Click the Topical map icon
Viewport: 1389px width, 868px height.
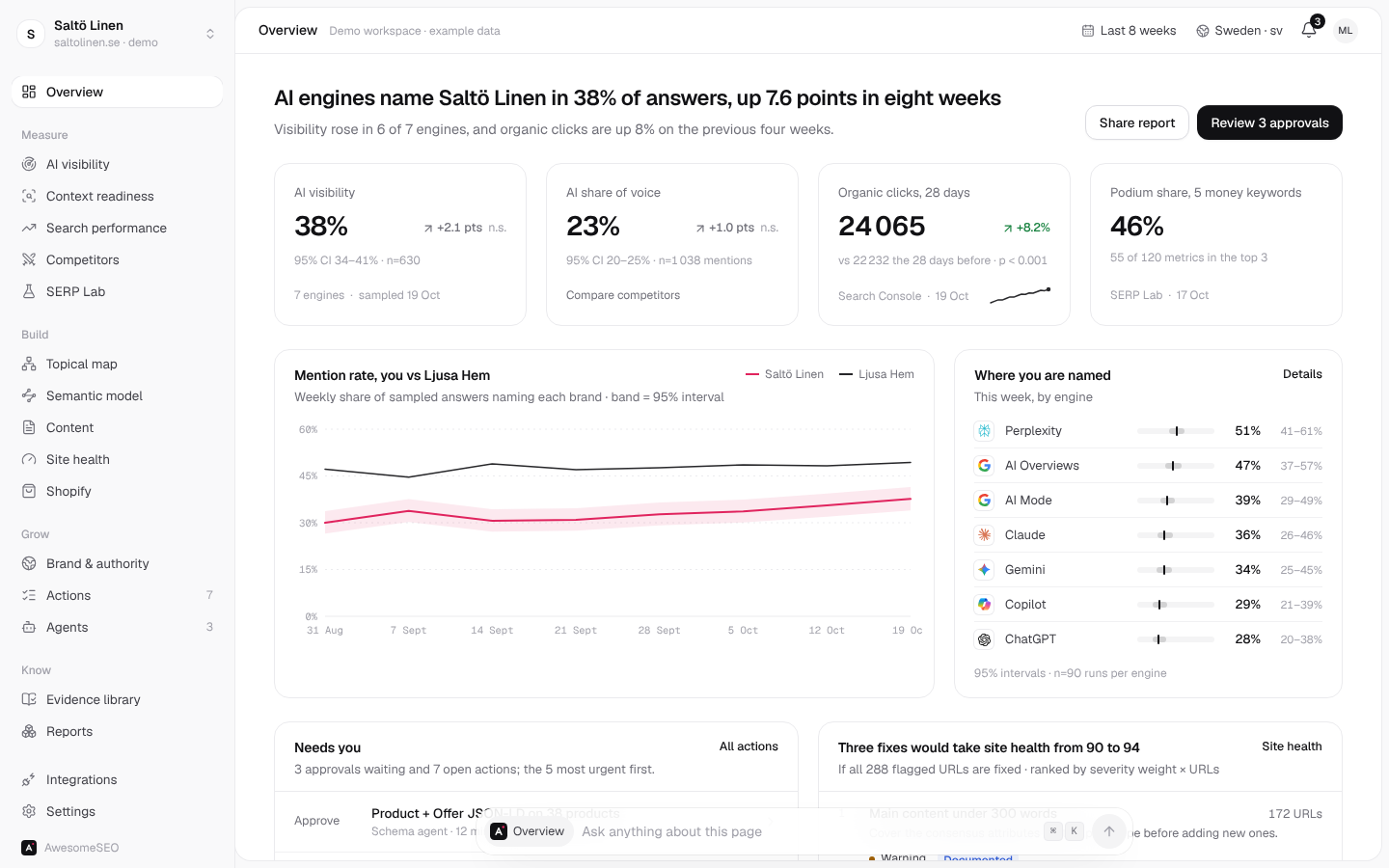pyautogui.click(x=29, y=364)
